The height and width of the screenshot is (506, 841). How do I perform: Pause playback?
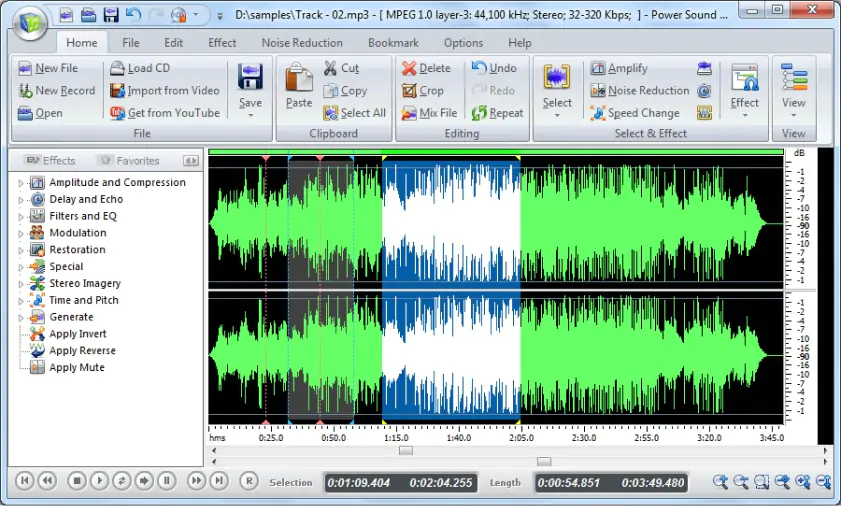tap(167, 480)
